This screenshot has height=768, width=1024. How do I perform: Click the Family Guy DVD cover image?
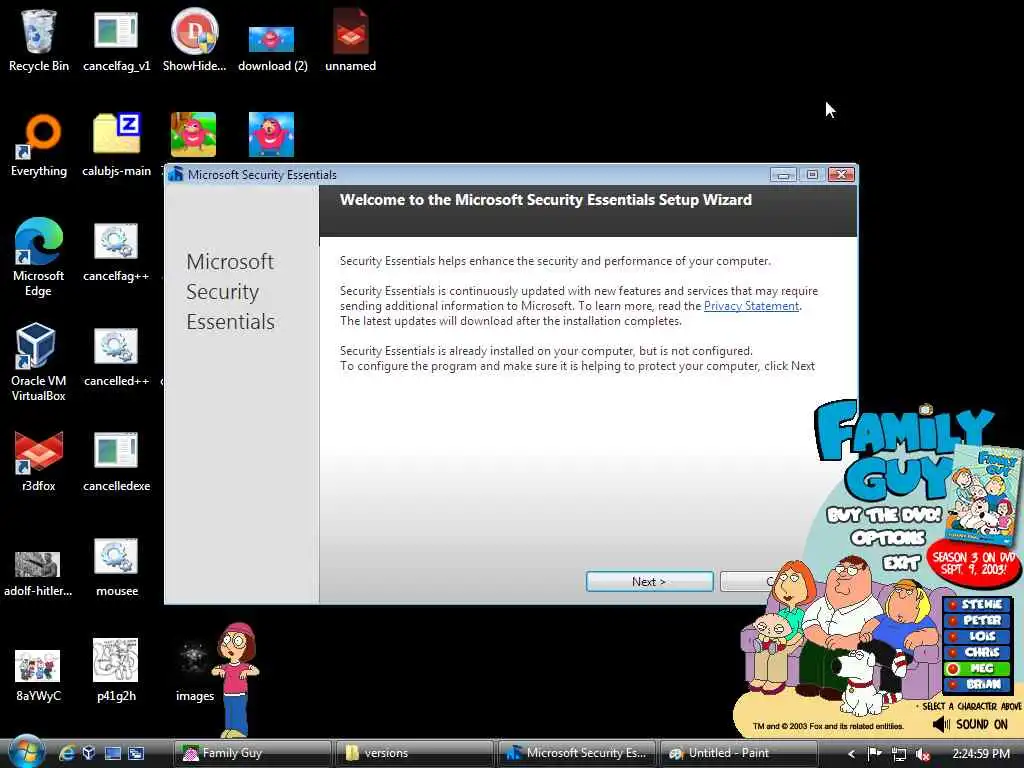(x=982, y=494)
